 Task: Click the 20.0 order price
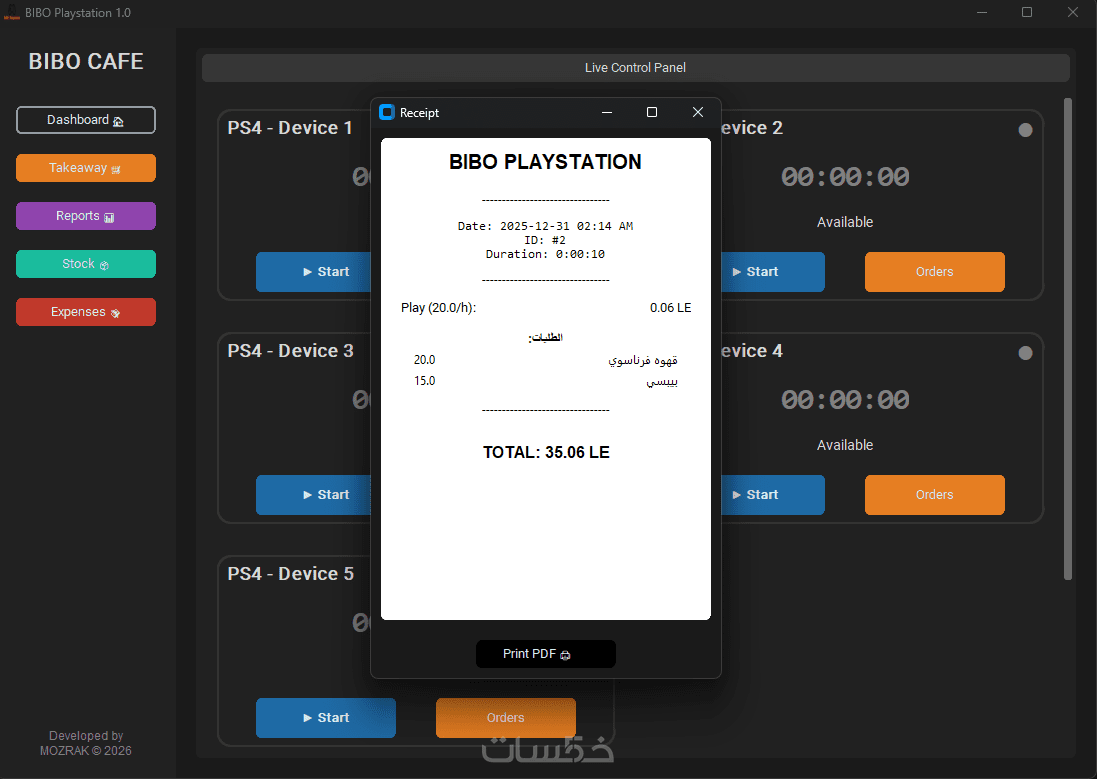425,360
